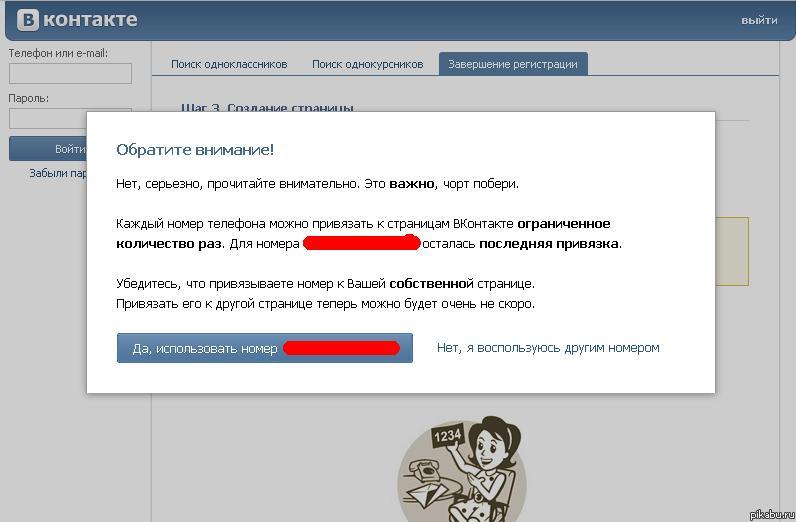Click the Обратите внимание! heading
796x522 pixels.
point(195,150)
